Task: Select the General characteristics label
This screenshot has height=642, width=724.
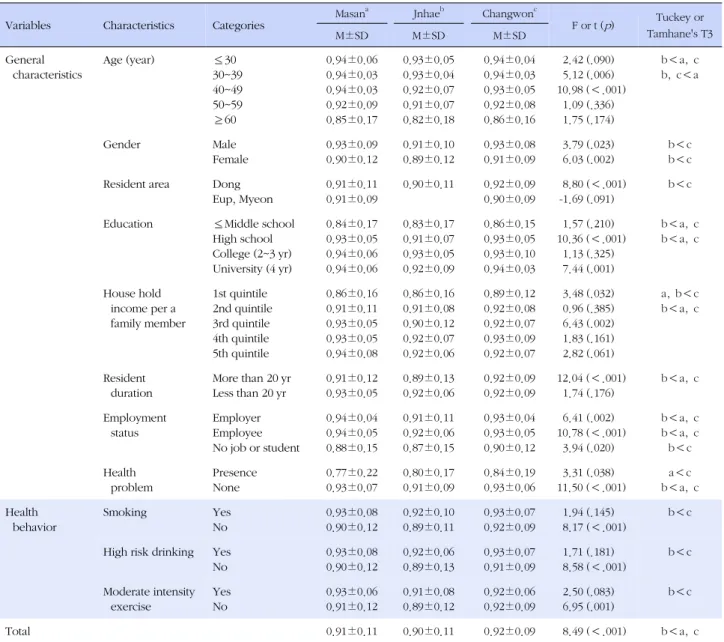Action: tap(44, 67)
